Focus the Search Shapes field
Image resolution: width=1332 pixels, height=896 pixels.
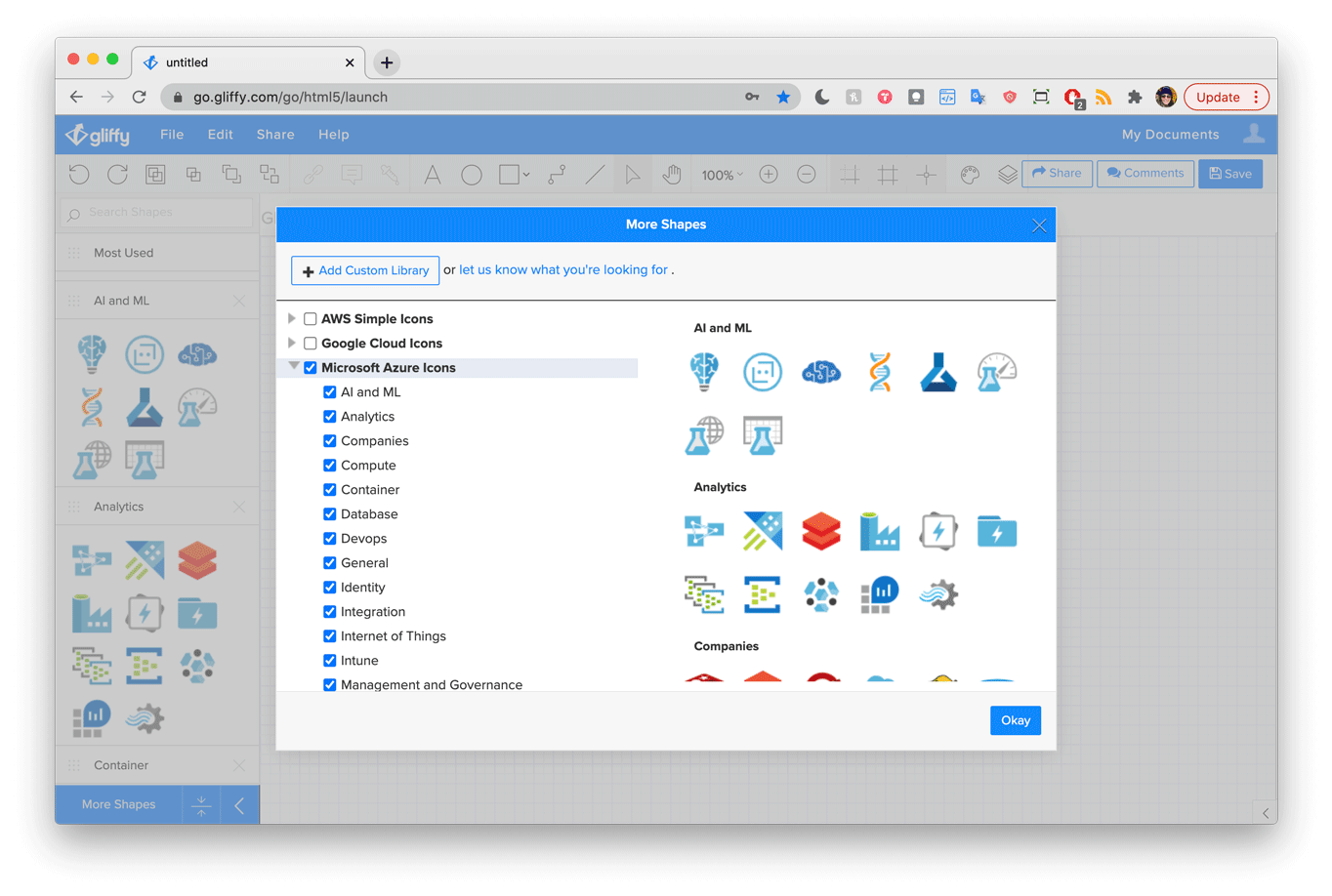156,213
